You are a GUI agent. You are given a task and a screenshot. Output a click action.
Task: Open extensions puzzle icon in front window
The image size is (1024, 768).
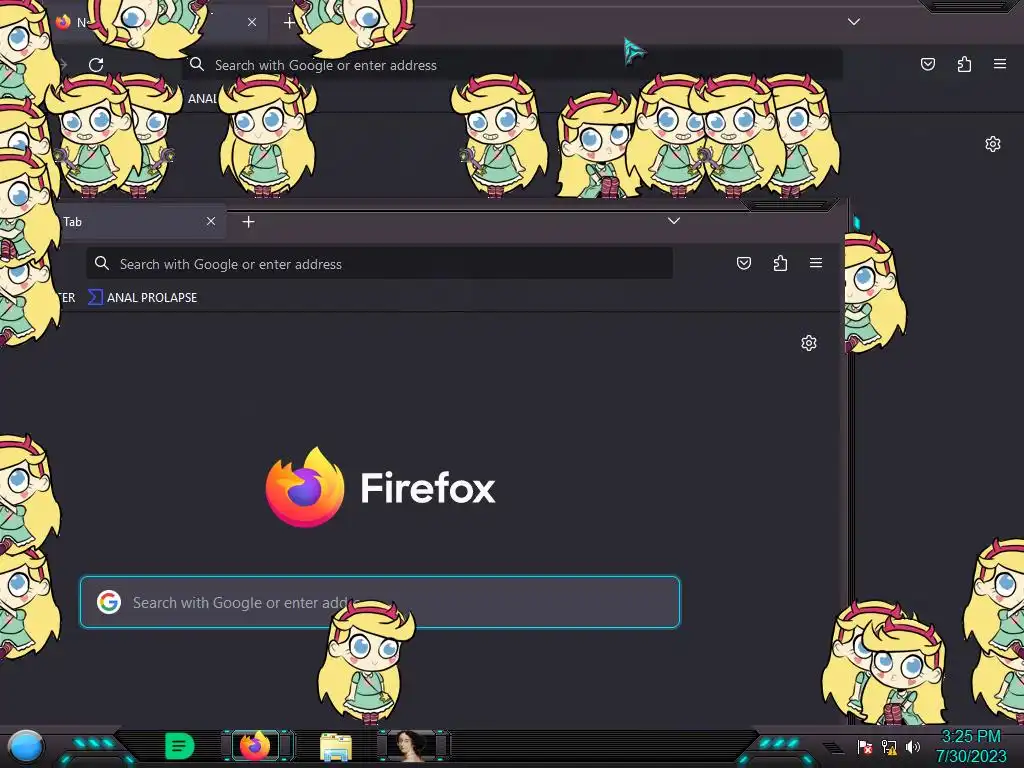point(780,263)
